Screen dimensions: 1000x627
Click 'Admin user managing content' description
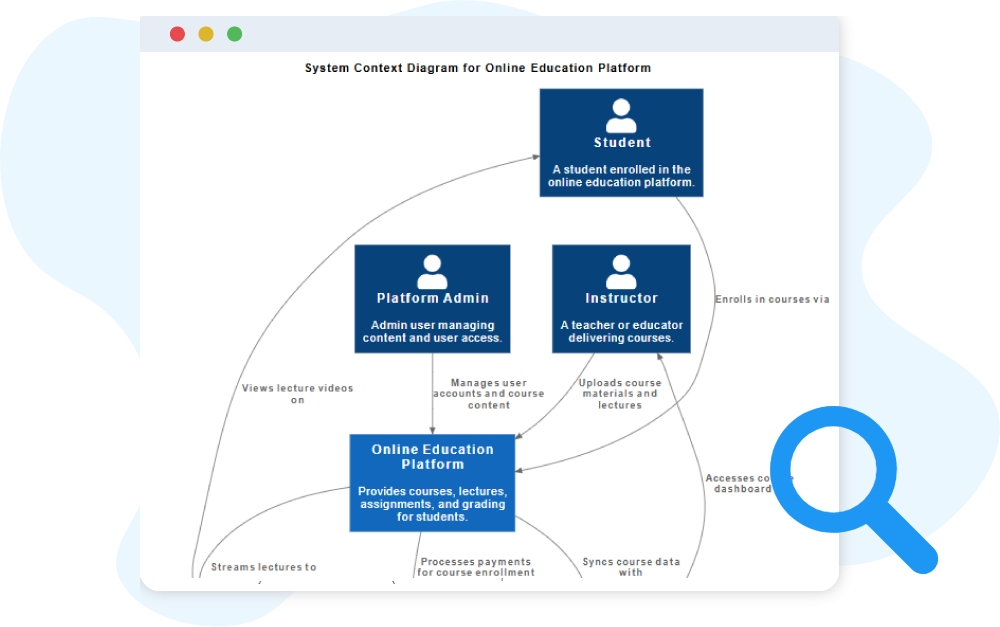pos(432,332)
